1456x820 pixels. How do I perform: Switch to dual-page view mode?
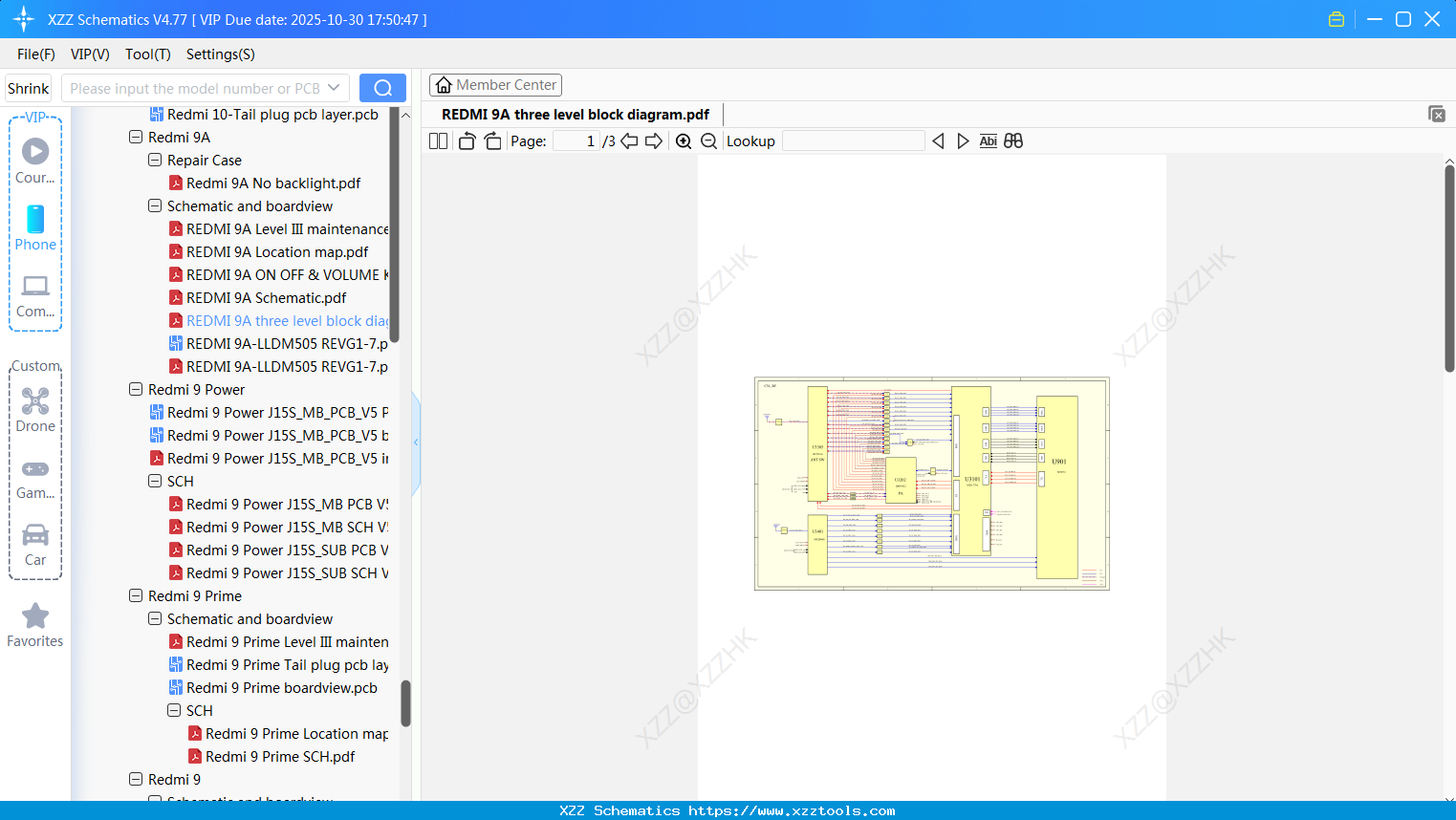(437, 140)
